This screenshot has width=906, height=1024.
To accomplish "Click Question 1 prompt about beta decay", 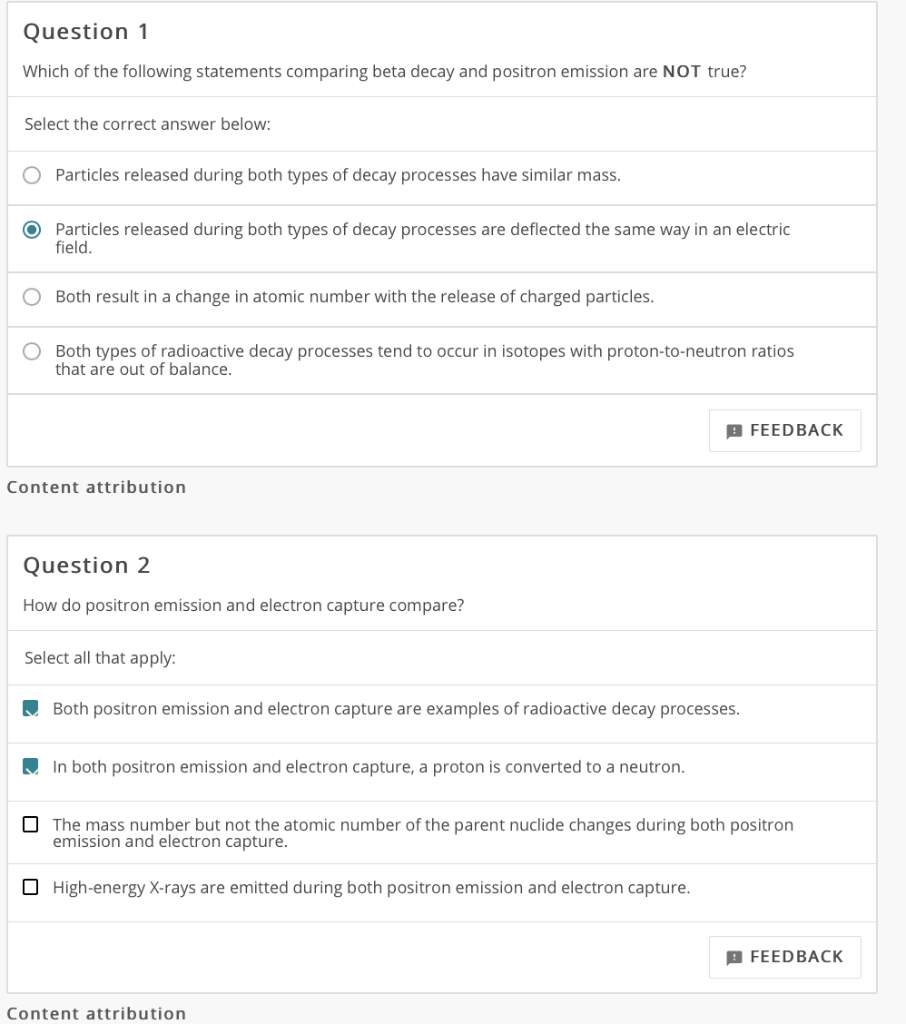I will (384, 73).
